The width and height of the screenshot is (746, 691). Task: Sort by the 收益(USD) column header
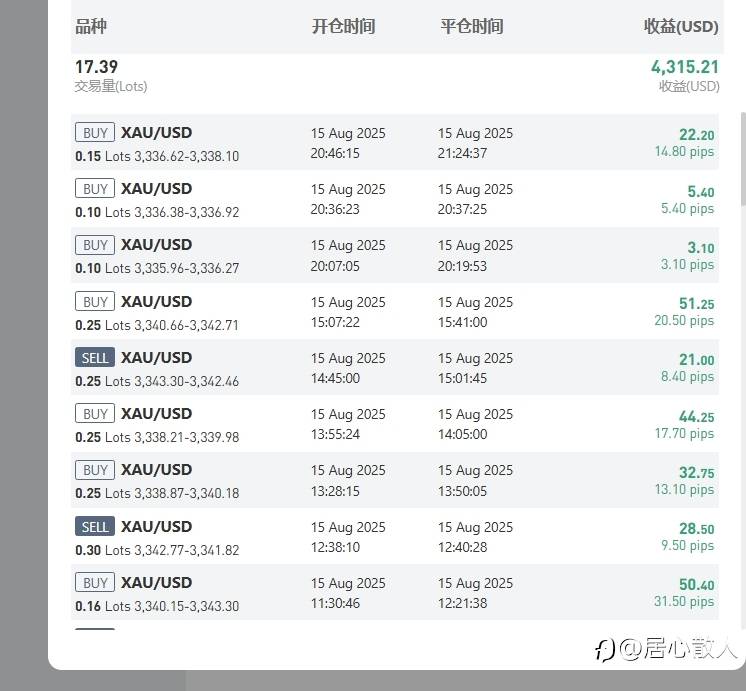(x=681, y=26)
